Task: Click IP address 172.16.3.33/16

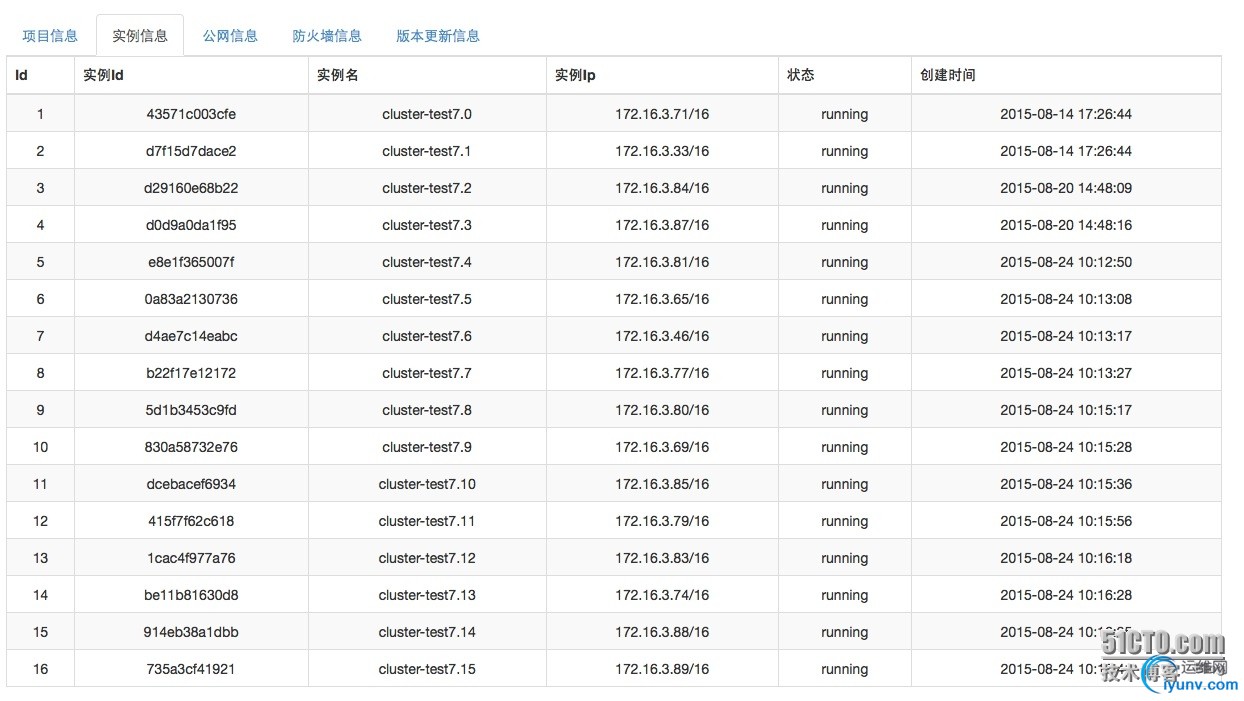Action: tap(662, 151)
